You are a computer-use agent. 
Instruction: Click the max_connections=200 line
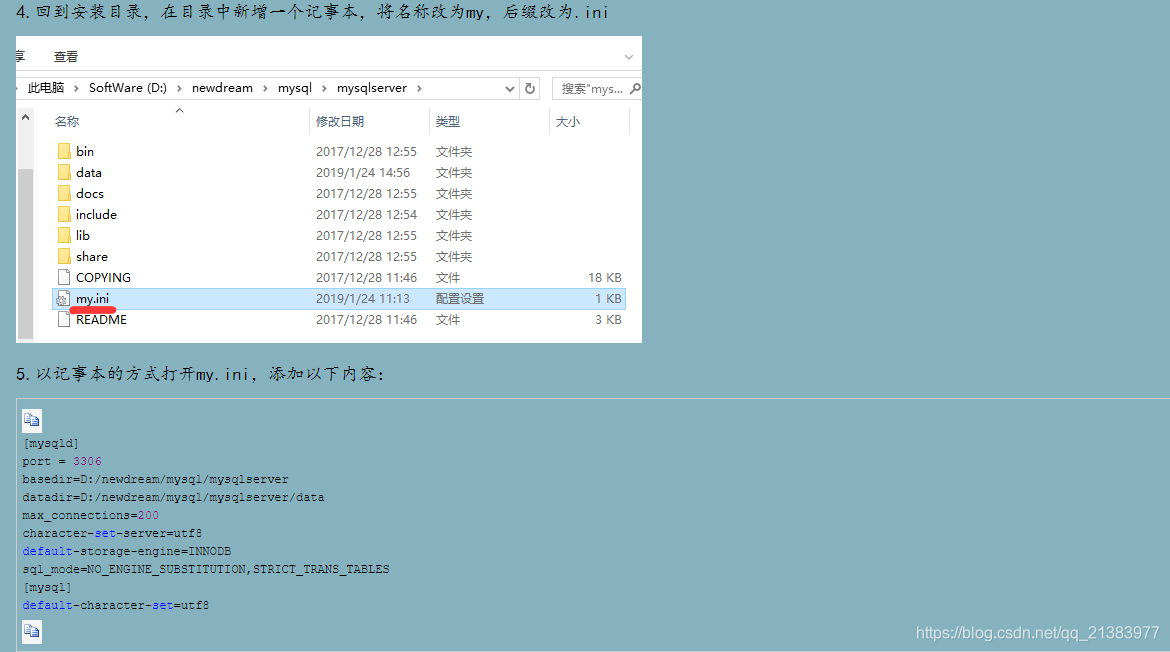coord(90,515)
